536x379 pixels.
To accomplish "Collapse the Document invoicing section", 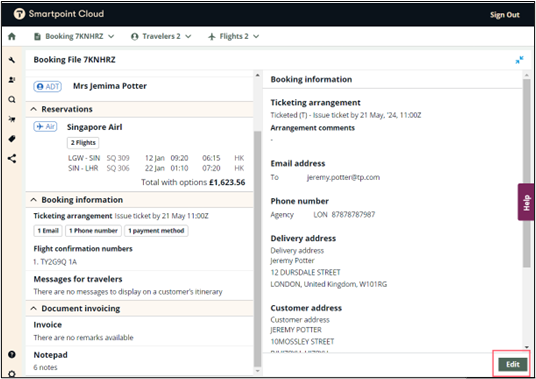I will pyautogui.click(x=34, y=308).
